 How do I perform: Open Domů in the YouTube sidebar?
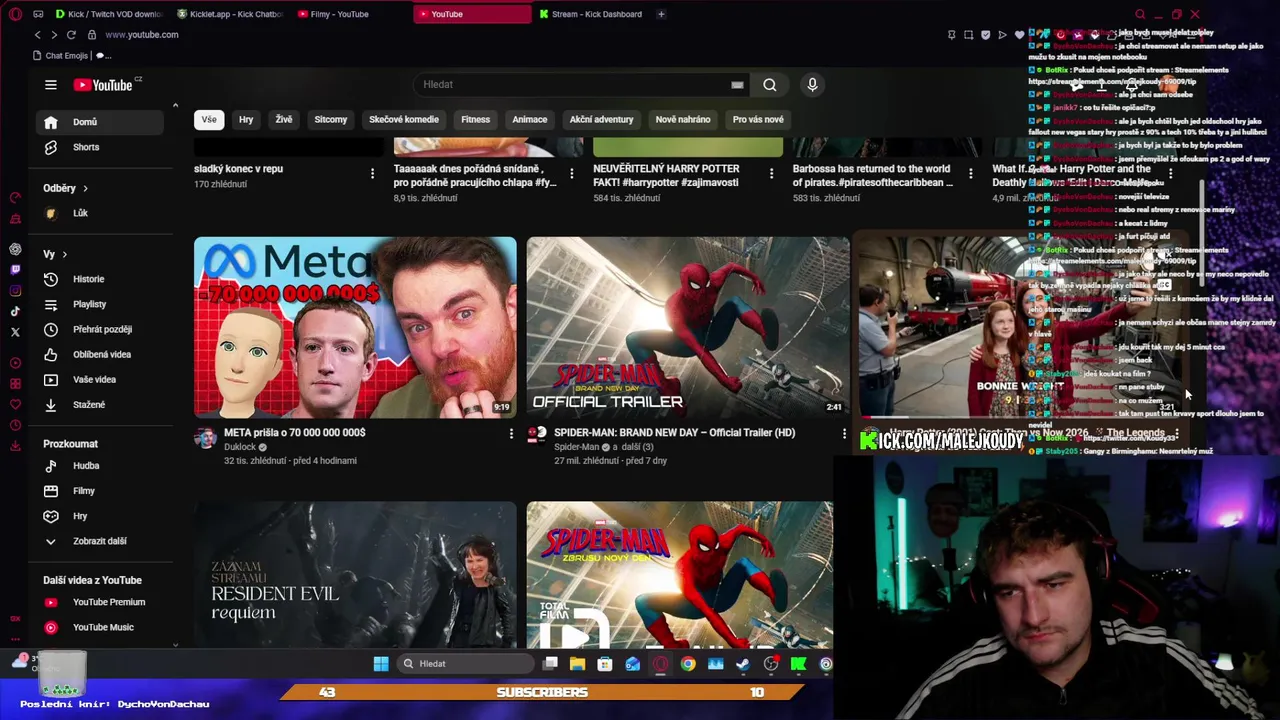(100, 122)
